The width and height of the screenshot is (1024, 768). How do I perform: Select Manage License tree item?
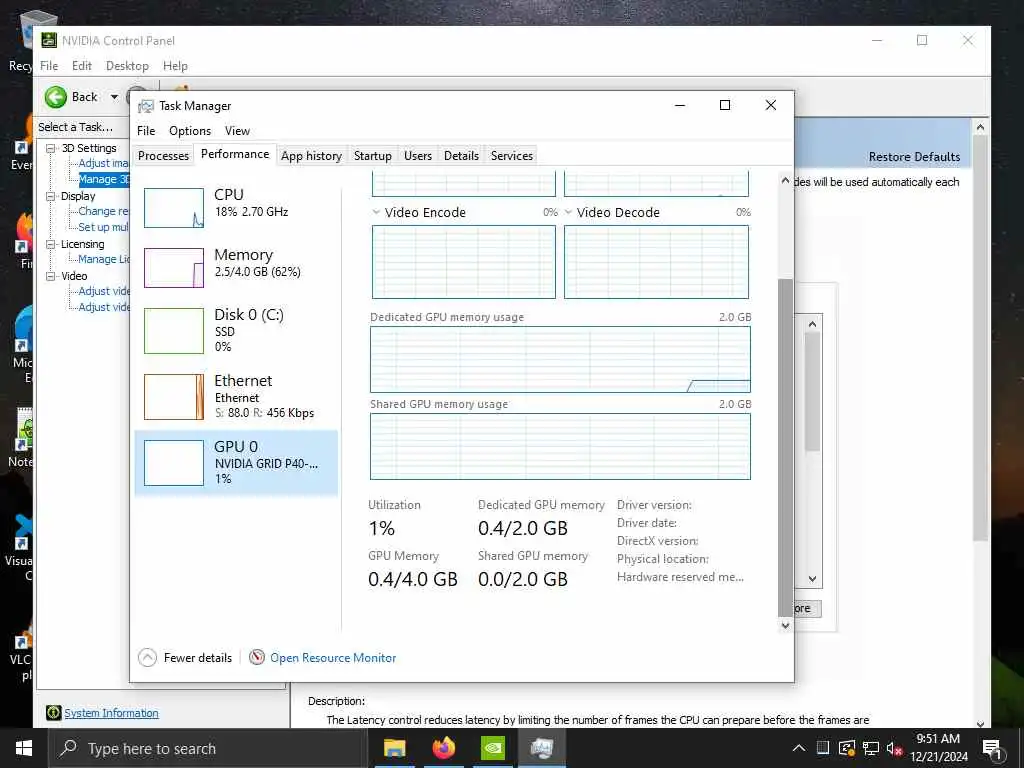click(x=104, y=259)
